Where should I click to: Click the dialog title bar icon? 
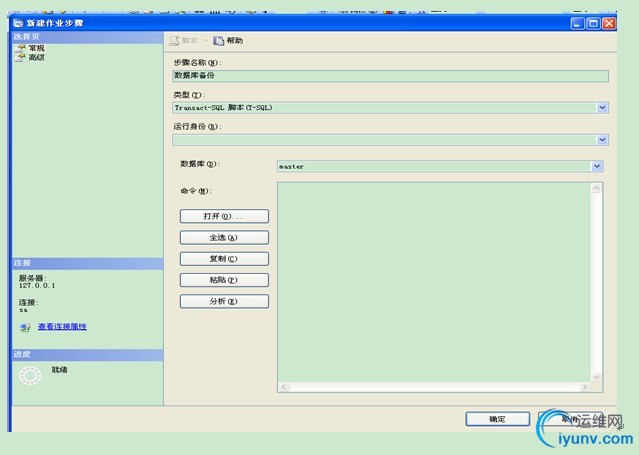(x=18, y=23)
